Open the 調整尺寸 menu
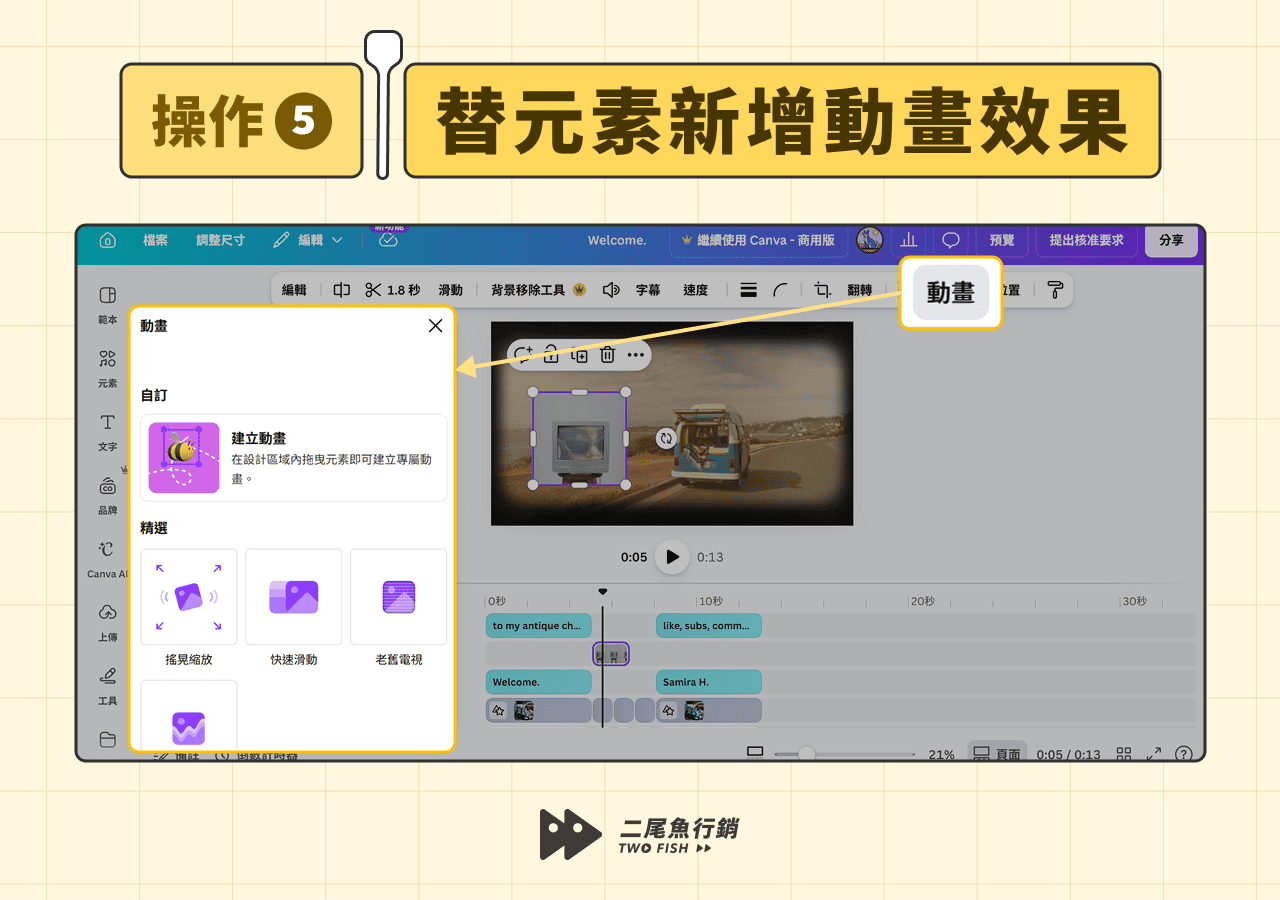Viewport: 1280px width, 900px height. click(x=220, y=240)
